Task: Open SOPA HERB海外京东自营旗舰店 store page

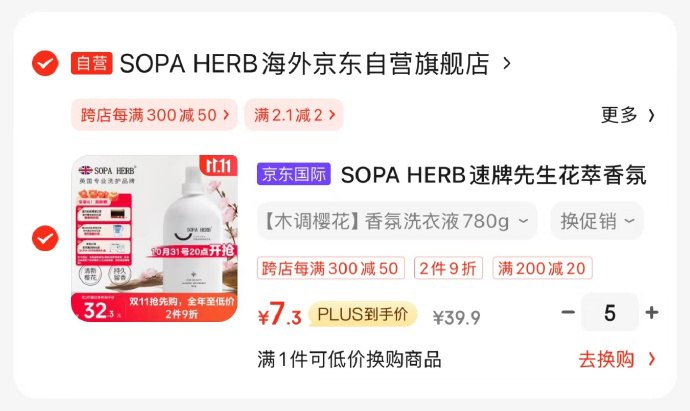Action: [x=304, y=63]
